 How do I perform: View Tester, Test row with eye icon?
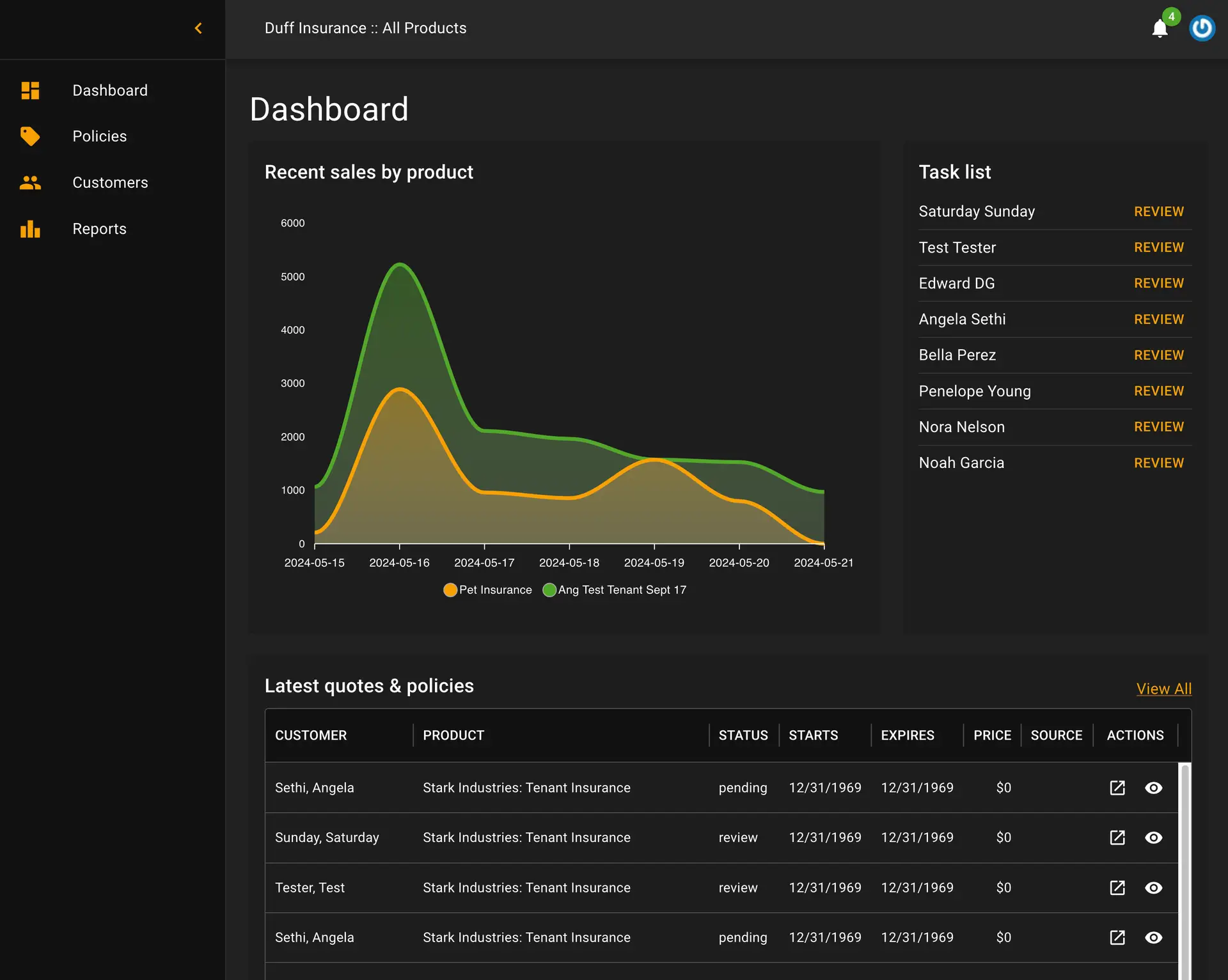tap(1153, 887)
